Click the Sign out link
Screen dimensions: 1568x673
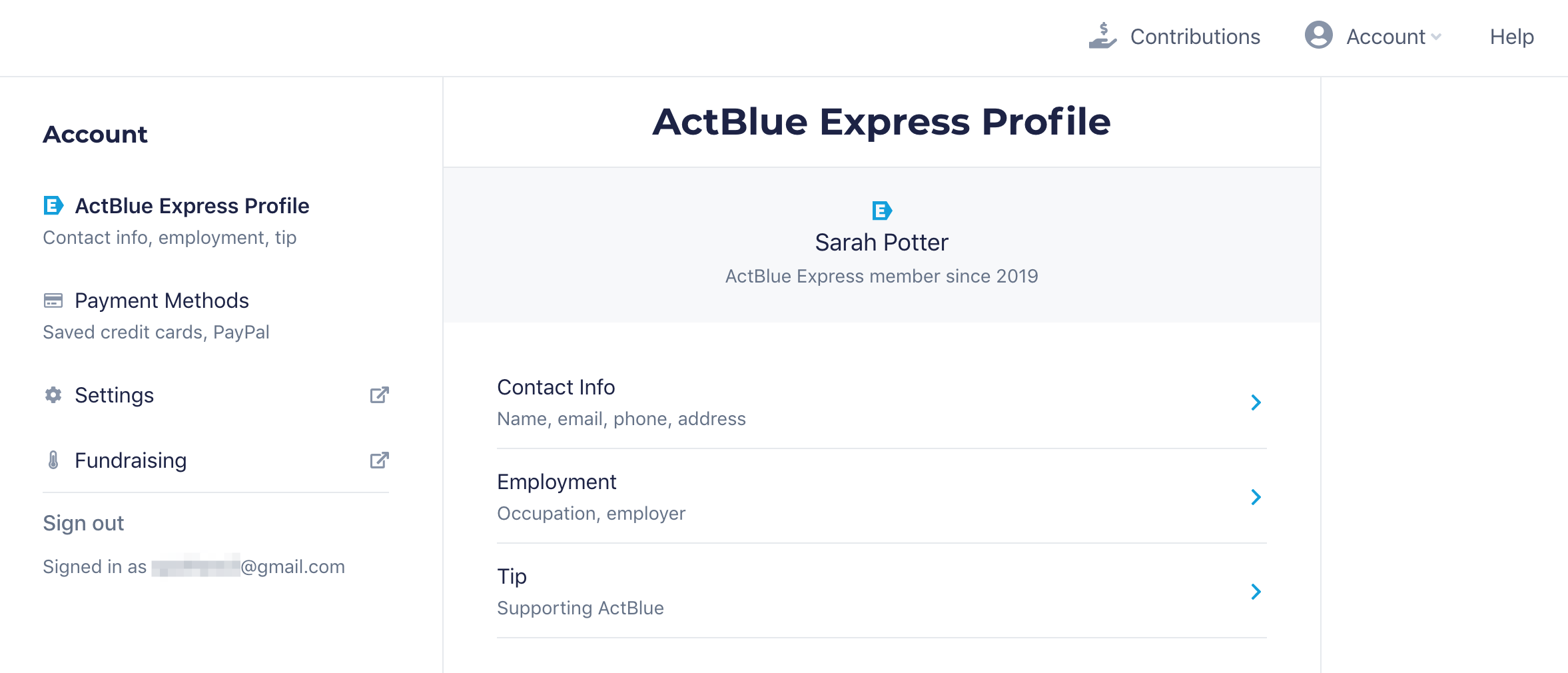click(83, 523)
